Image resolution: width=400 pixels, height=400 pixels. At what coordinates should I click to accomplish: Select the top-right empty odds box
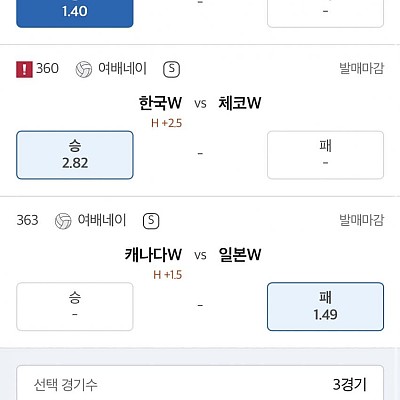(x=325, y=13)
